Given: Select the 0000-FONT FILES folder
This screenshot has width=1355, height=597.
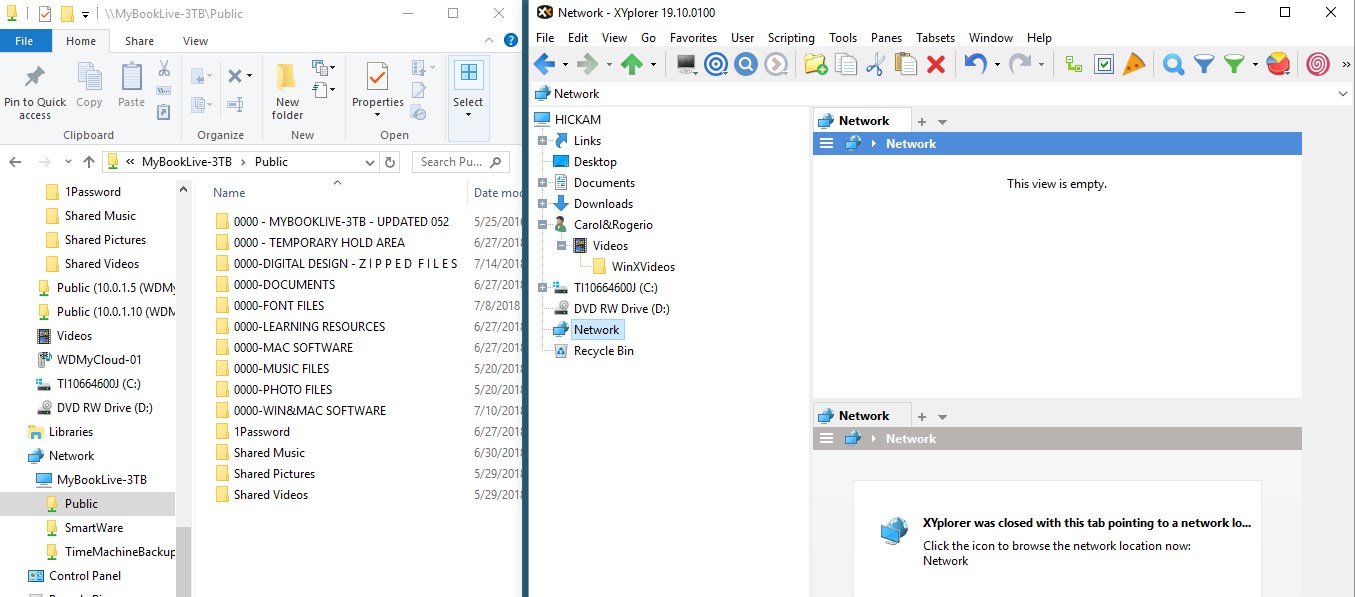Looking at the screenshot, I should (278, 306).
